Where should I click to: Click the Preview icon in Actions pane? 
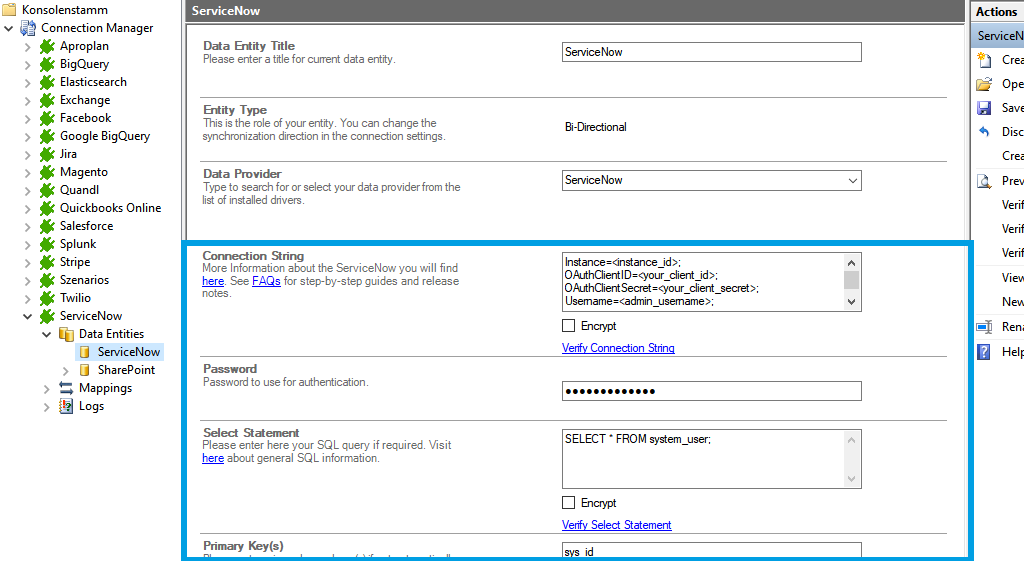[984, 181]
